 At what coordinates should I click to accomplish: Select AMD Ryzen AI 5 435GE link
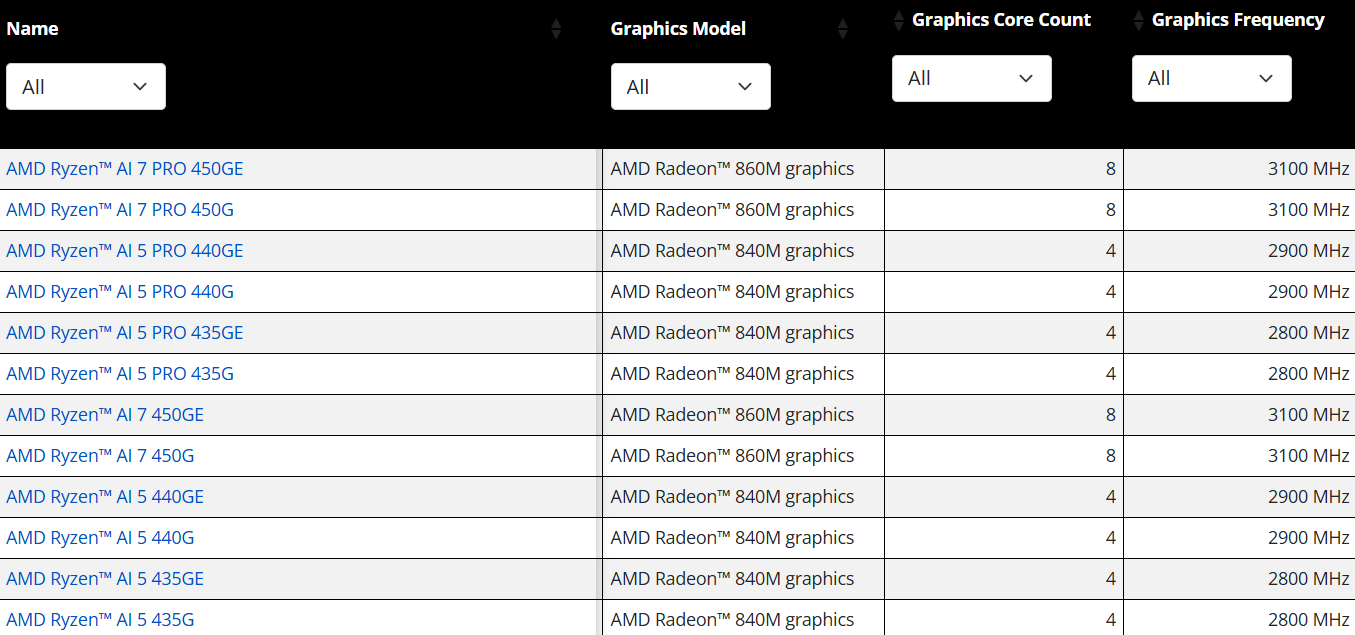tap(105, 579)
